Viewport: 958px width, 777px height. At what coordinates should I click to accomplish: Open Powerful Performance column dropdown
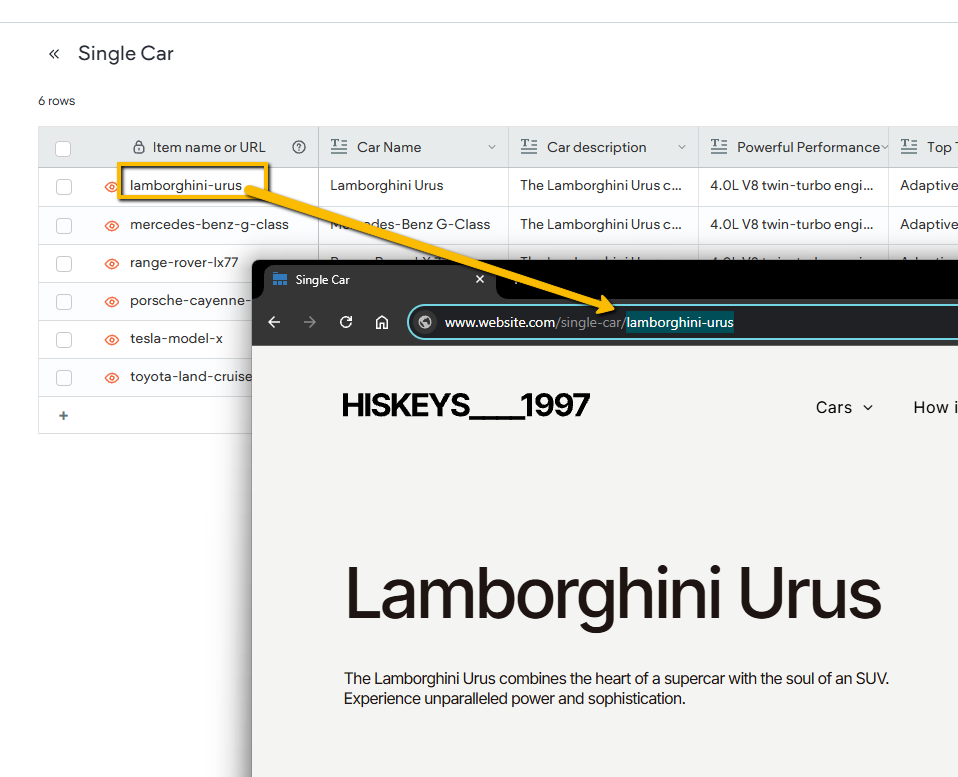click(884, 147)
